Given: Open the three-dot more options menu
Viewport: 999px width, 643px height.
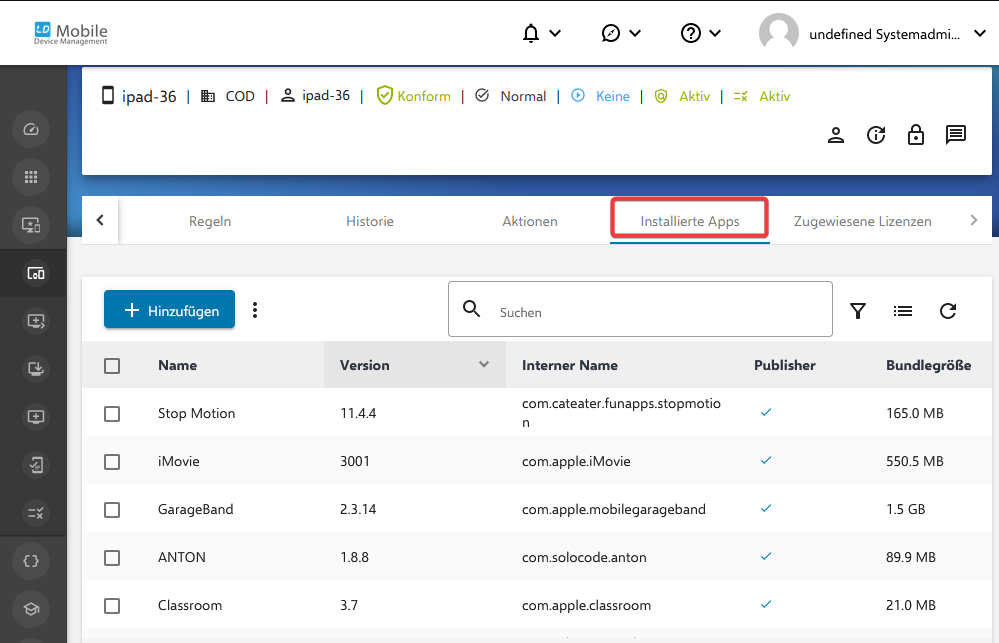Looking at the screenshot, I should coord(255,310).
